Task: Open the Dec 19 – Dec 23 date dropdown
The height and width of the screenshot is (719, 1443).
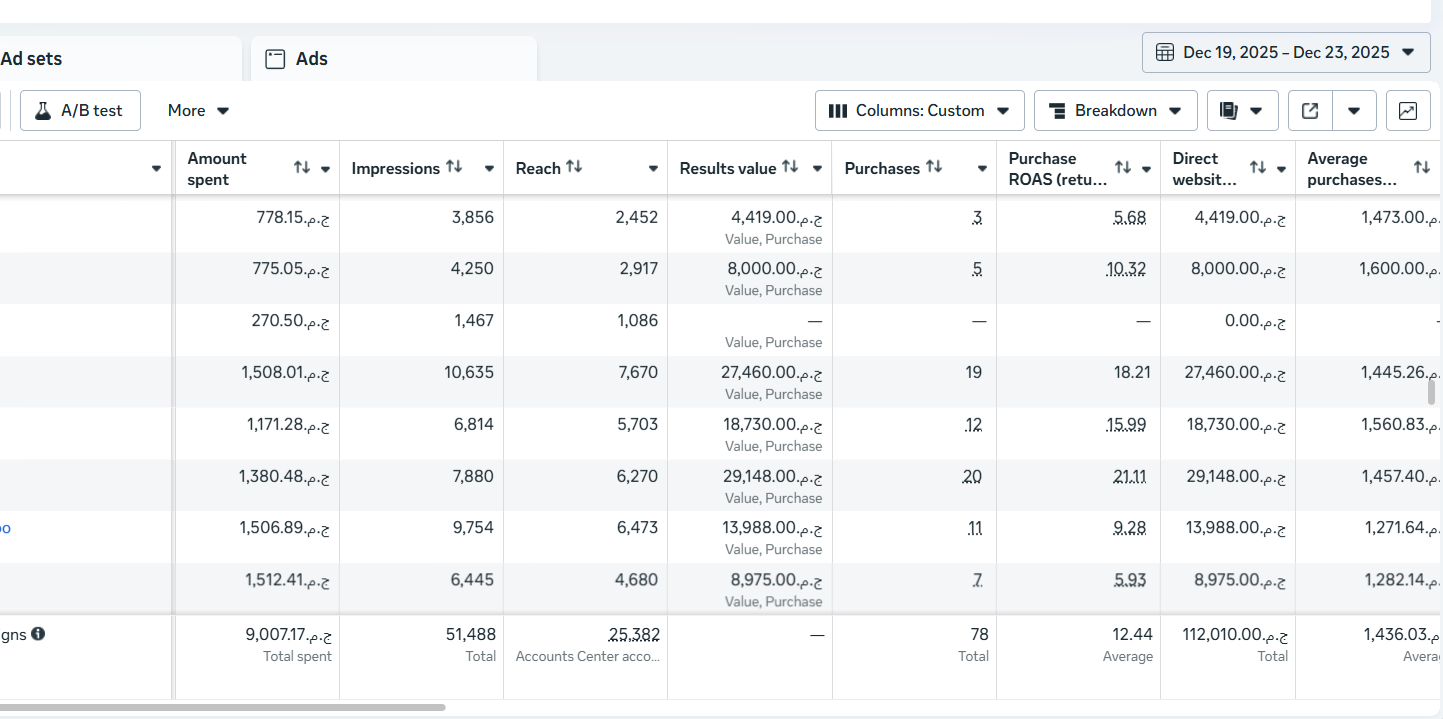Action: point(1410,51)
